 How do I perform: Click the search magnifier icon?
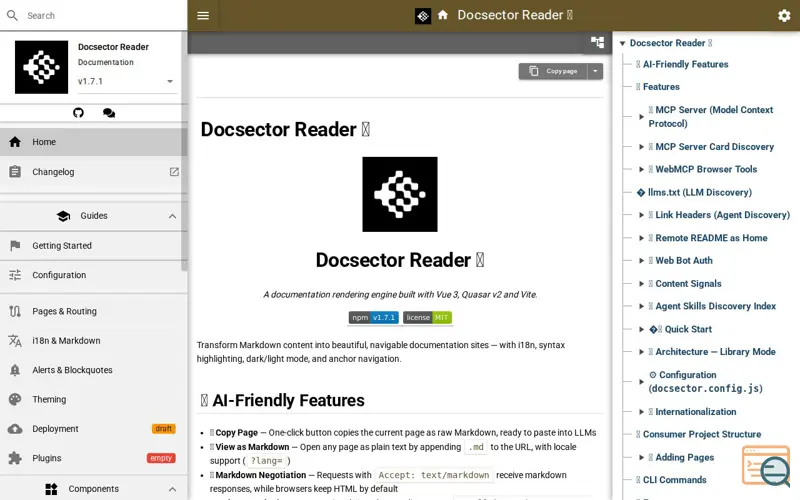pyautogui.click(x=12, y=15)
